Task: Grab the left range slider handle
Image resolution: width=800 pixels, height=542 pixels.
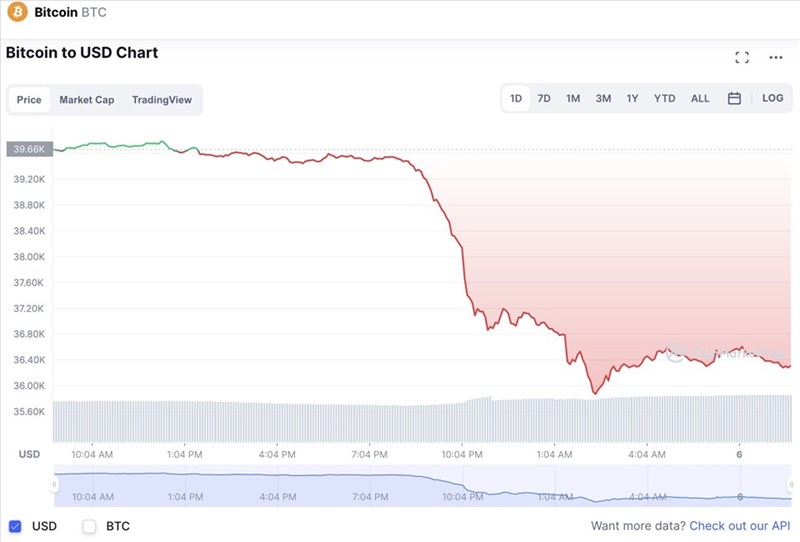Action: click(54, 484)
